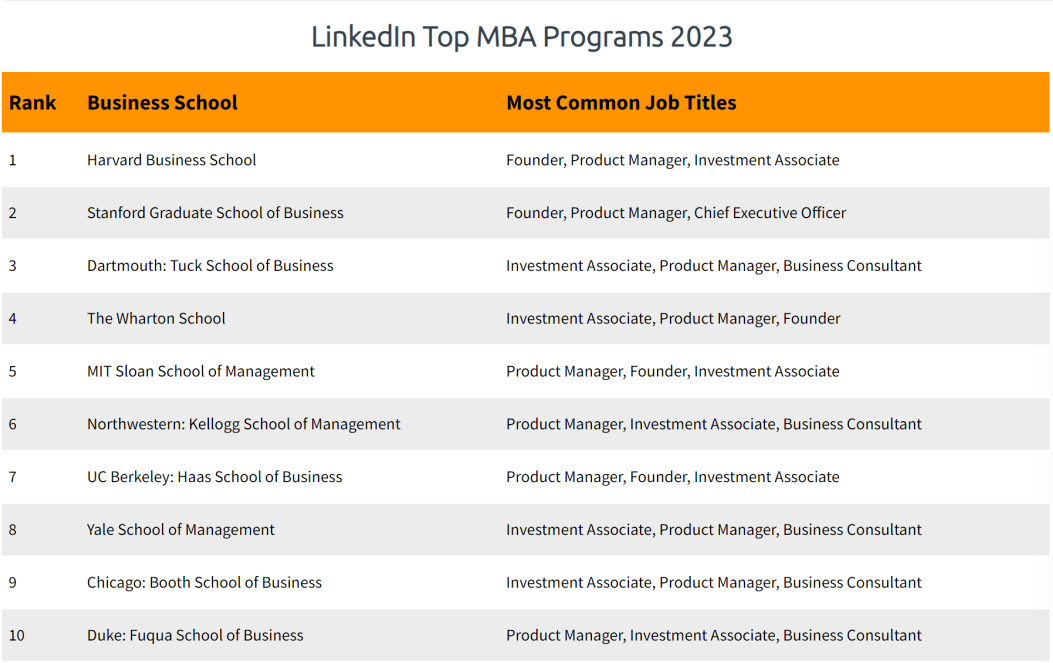Click MIT Sloan School of Management
Image resolution: width=1053 pixels, height=663 pixels.
click(200, 372)
